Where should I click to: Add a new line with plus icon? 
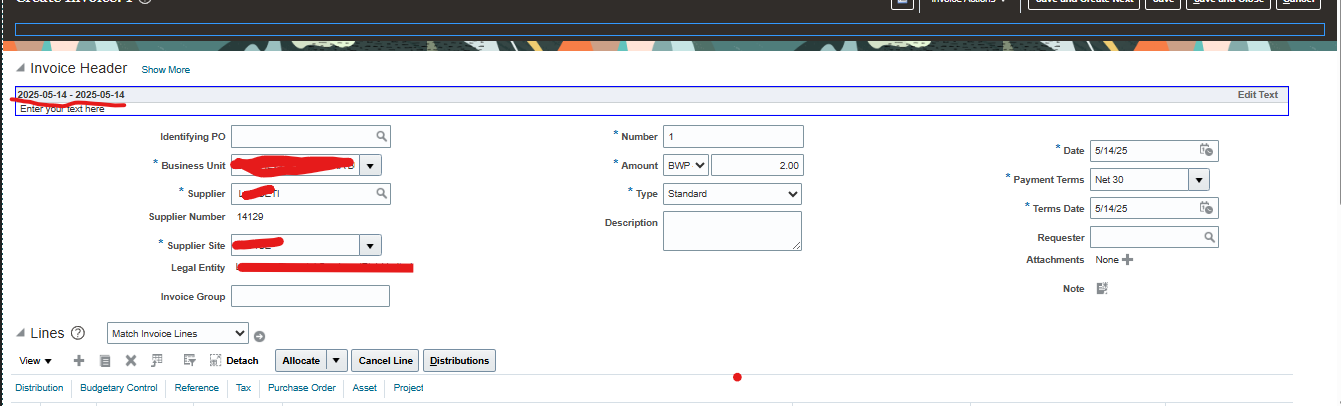click(x=80, y=360)
